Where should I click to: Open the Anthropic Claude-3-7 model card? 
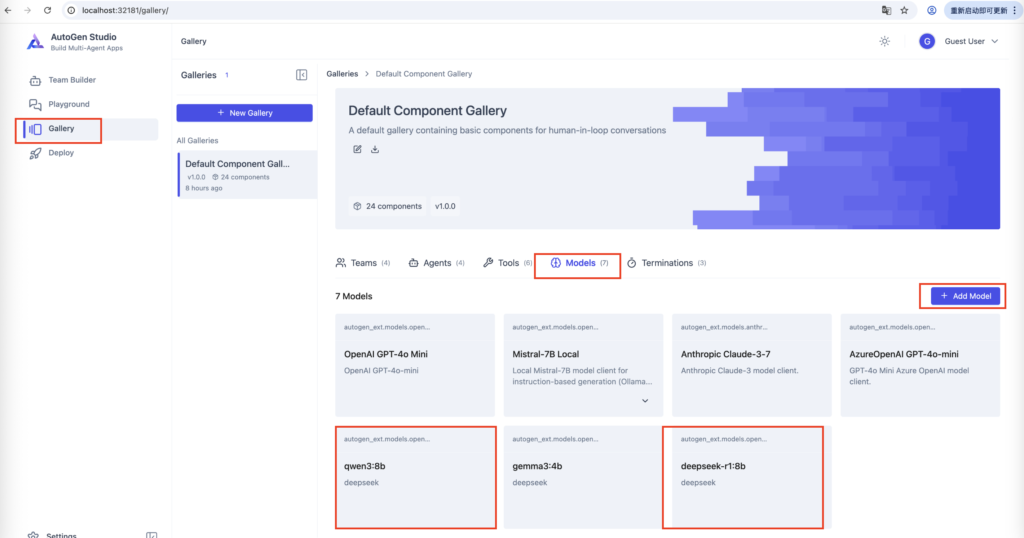[x=752, y=365]
